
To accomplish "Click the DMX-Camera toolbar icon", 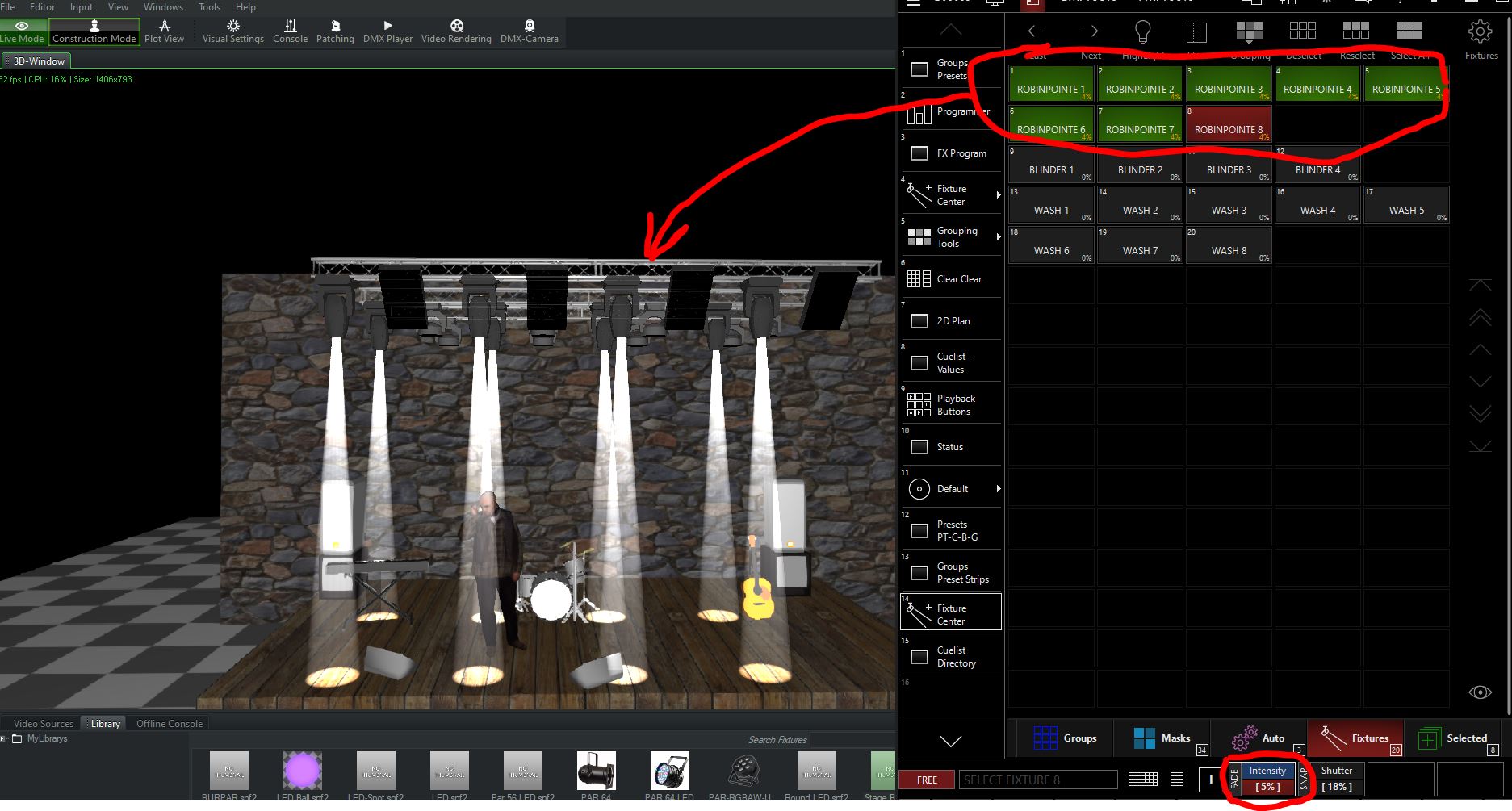I will (529, 31).
